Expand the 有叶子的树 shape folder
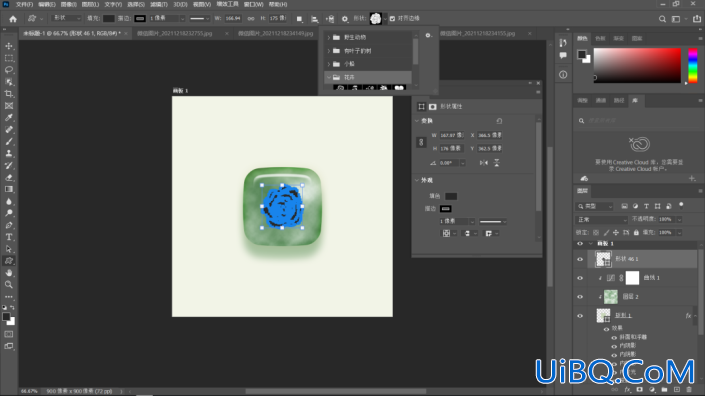The image size is (705, 396). [329, 51]
